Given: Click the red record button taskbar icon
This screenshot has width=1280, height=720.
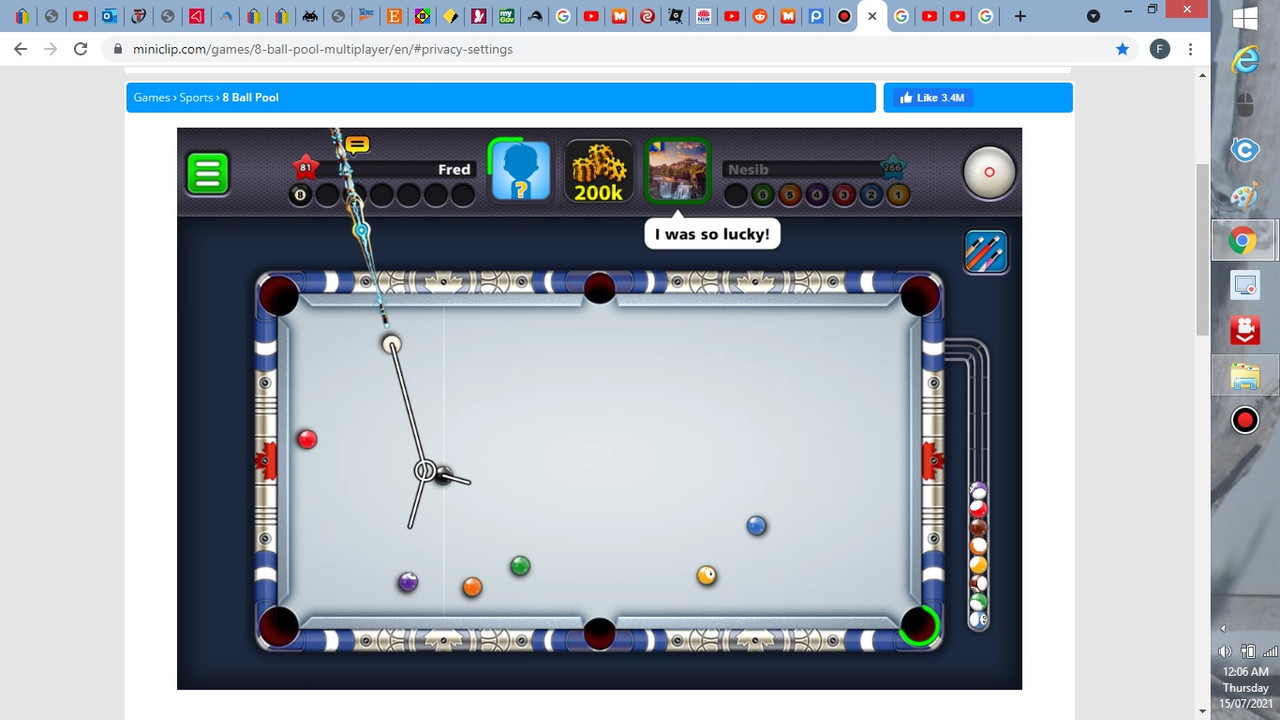Looking at the screenshot, I should click(1245, 420).
